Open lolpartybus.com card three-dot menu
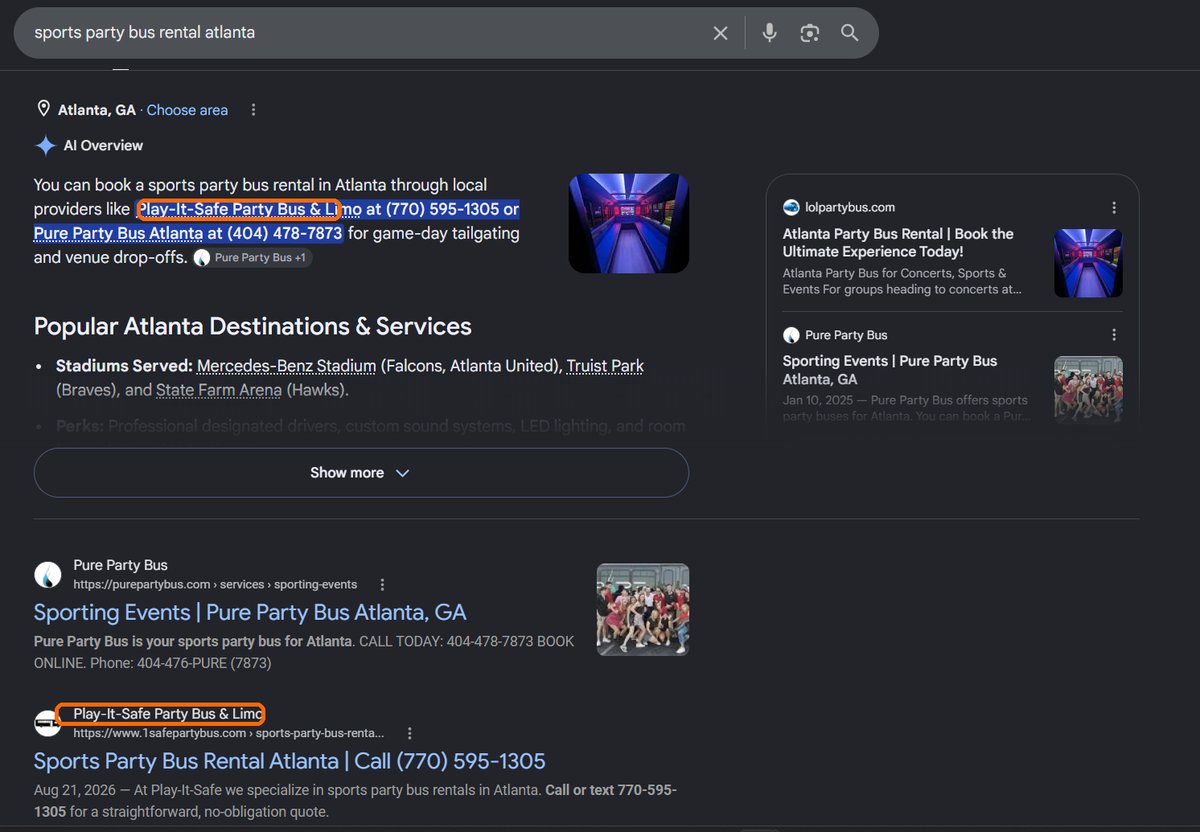 pos(1114,208)
